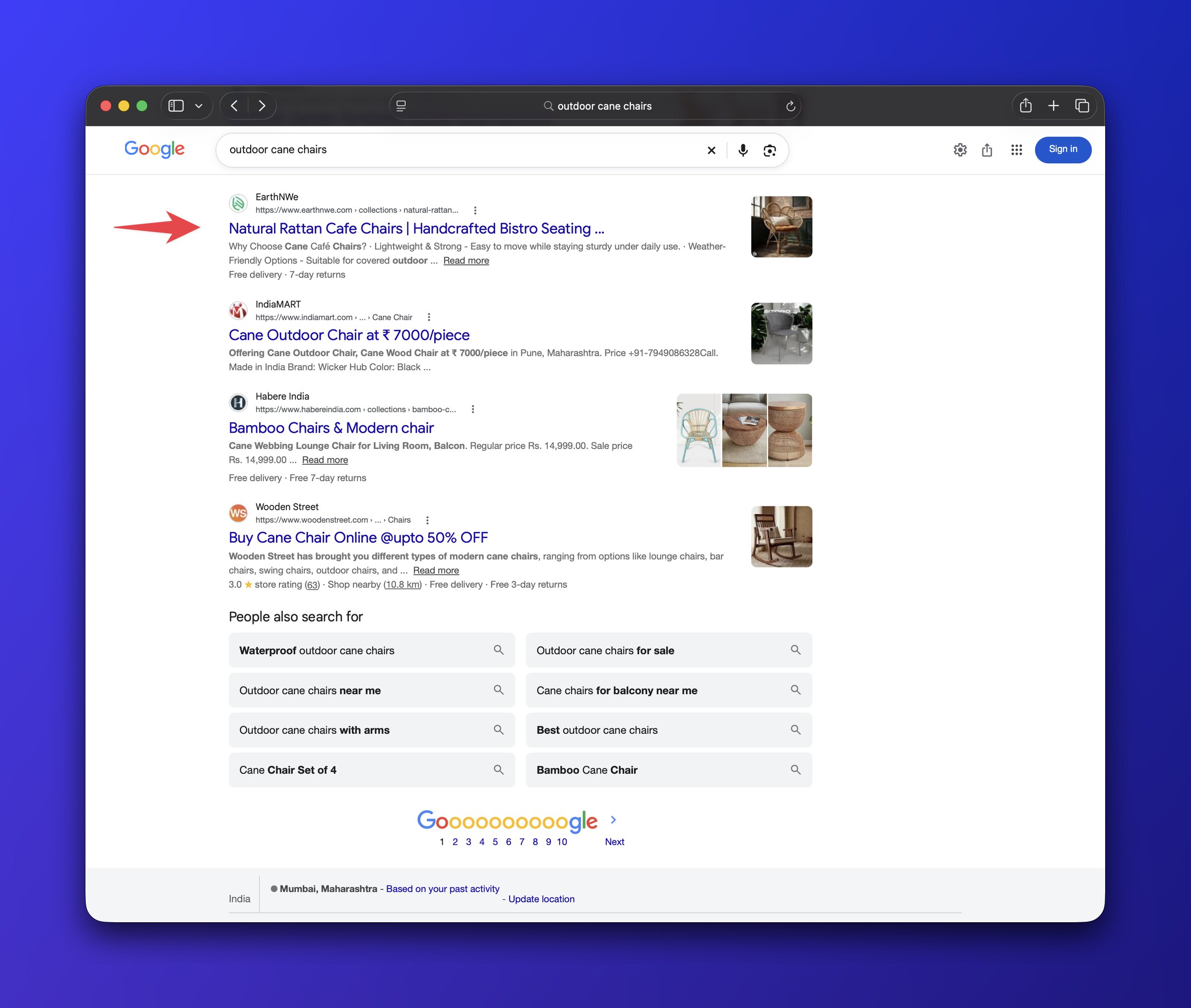Select the Bamboo Cane Chair suggestion
Screen dimensions: 1191x1008
point(668,770)
